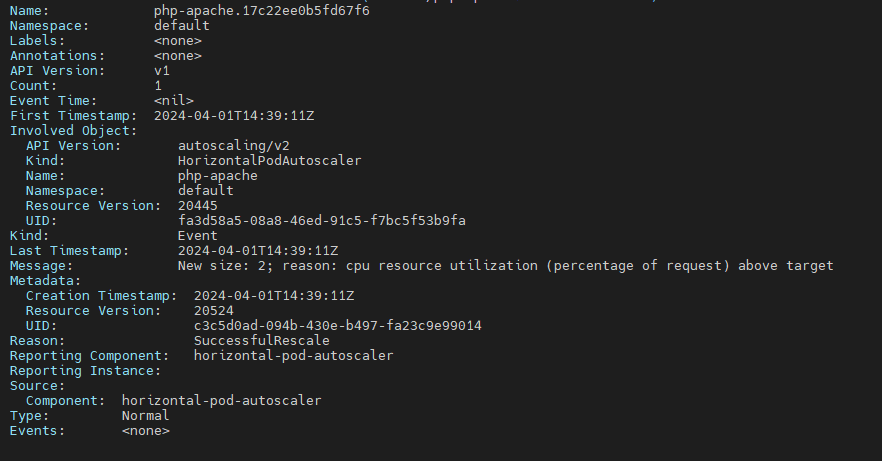Click the event name php-apache.17c22ee0b5fd67f6
The width and height of the screenshot is (882, 461).
click(262, 10)
